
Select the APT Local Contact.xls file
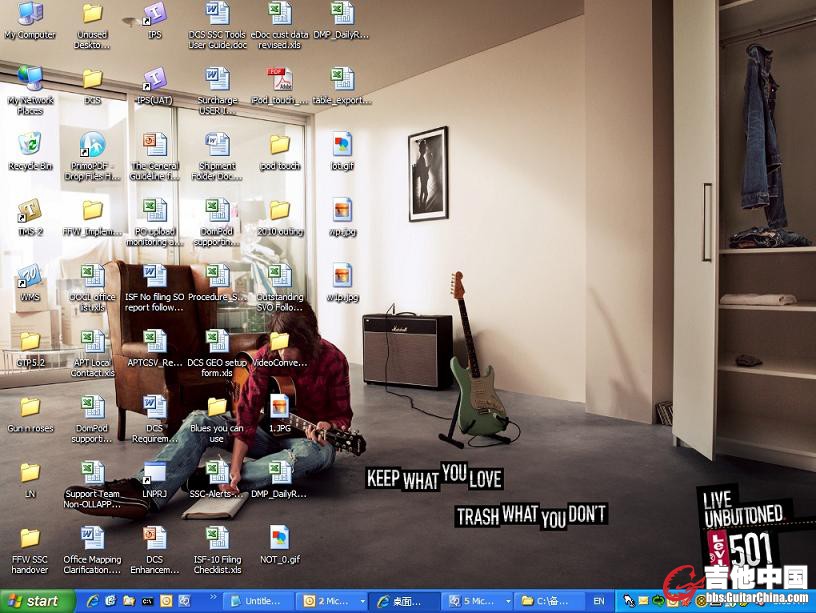tap(92, 342)
